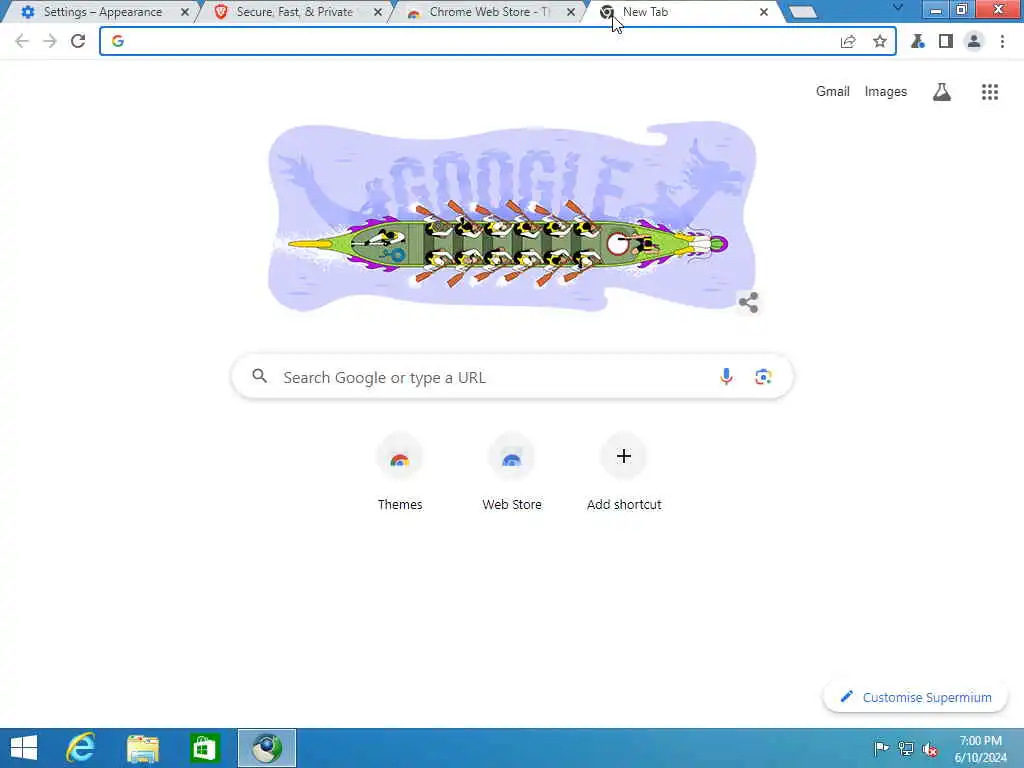
Task: Open the clock showing 7:00 PM
Action: (x=980, y=749)
